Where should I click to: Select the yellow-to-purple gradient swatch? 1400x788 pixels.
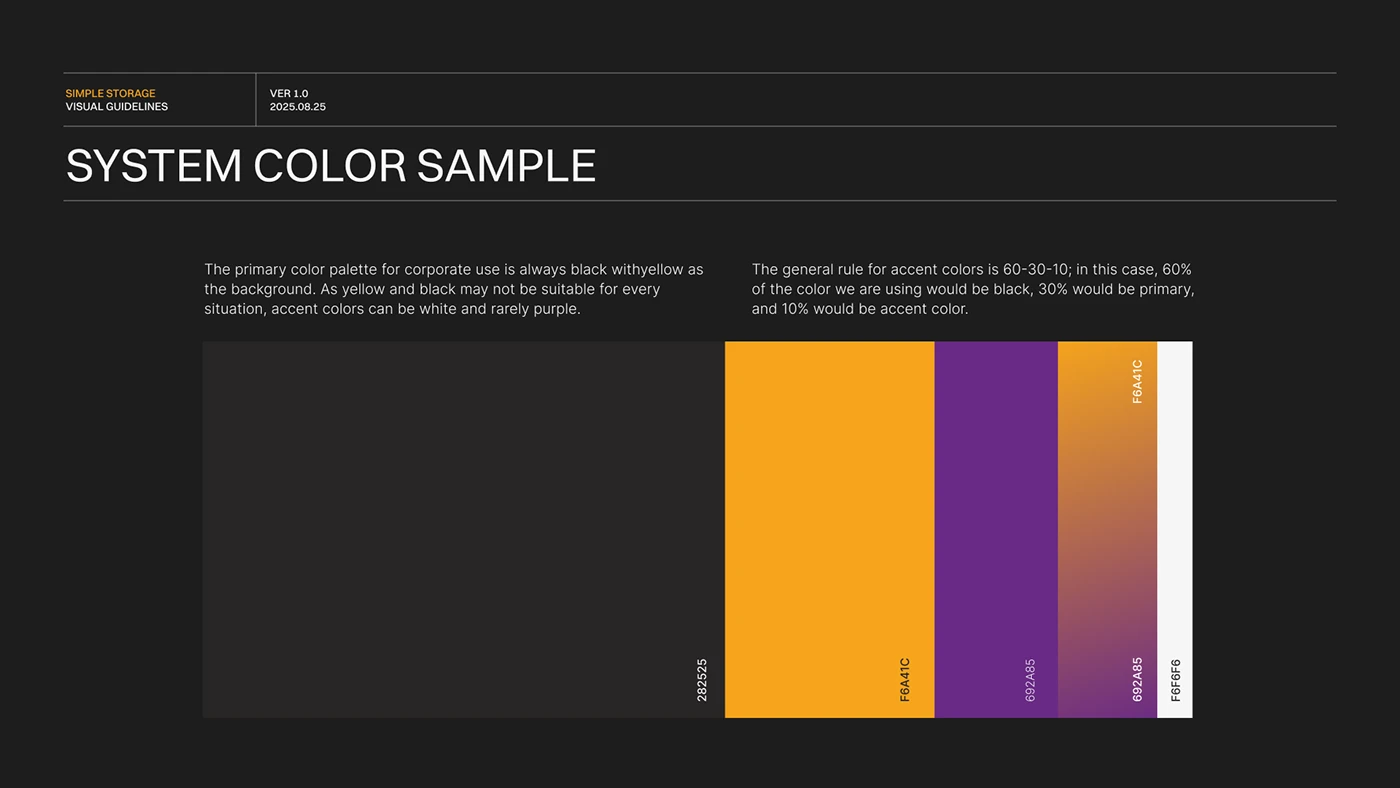pos(1107,529)
